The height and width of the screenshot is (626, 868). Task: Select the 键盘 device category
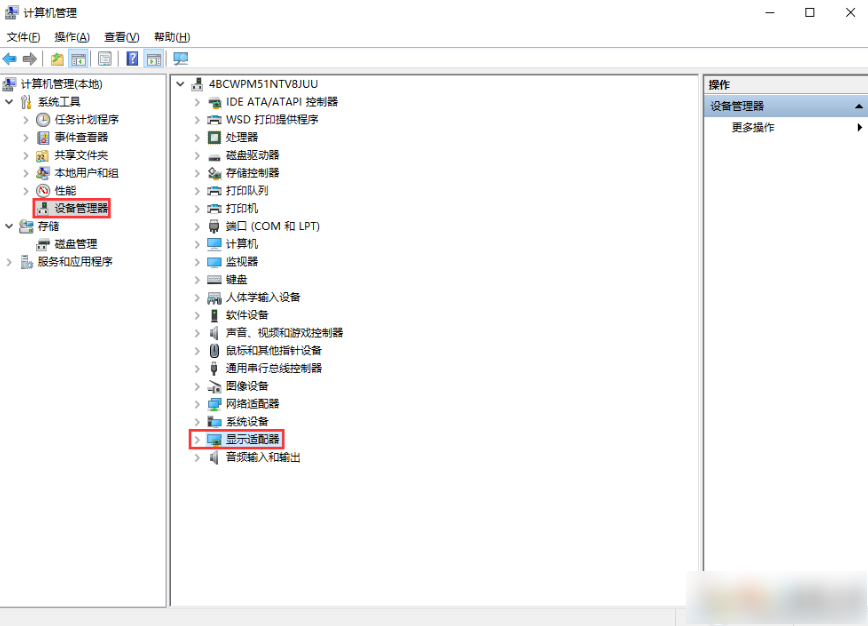[x=236, y=279]
